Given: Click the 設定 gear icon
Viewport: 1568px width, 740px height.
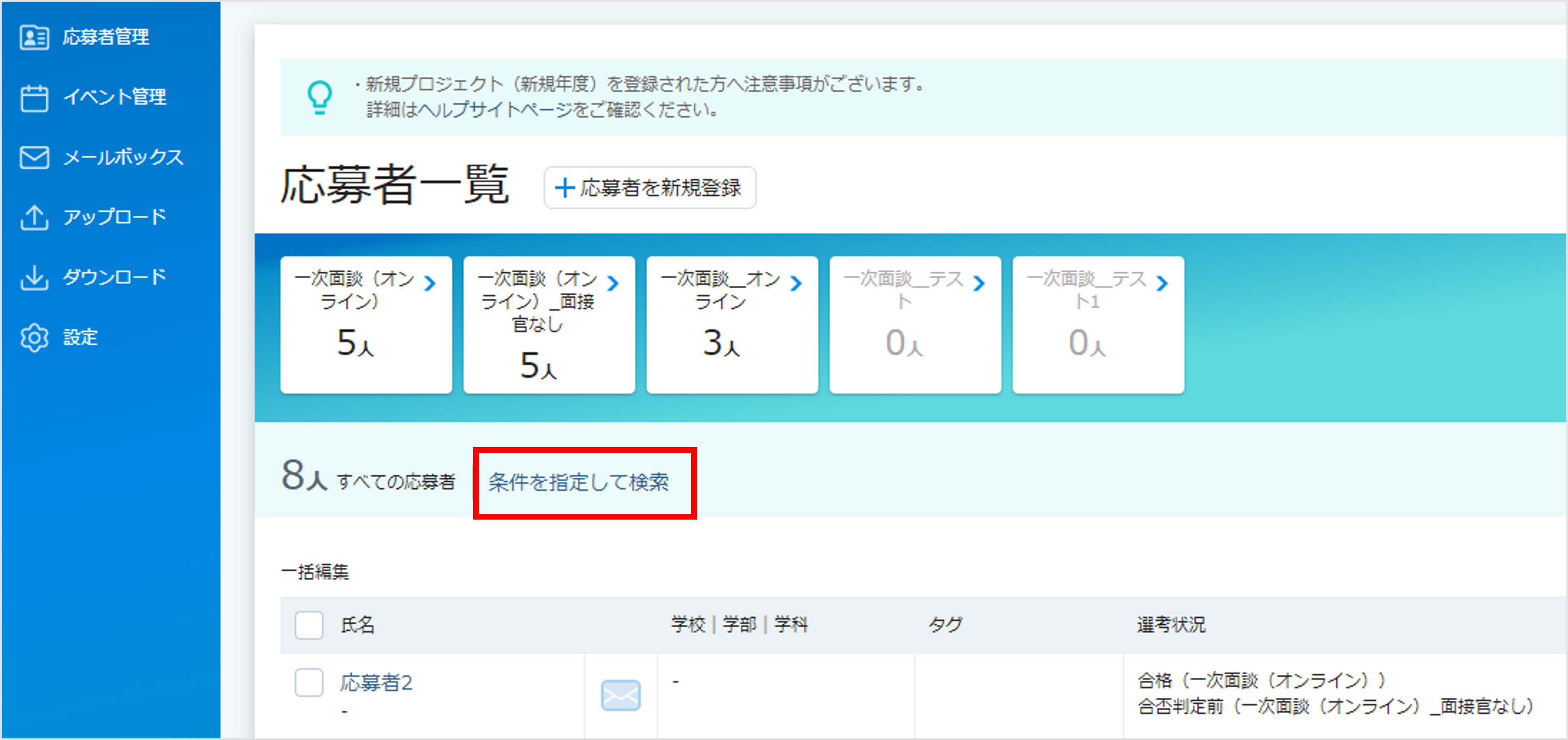Looking at the screenshot, I should coord(34,338).
